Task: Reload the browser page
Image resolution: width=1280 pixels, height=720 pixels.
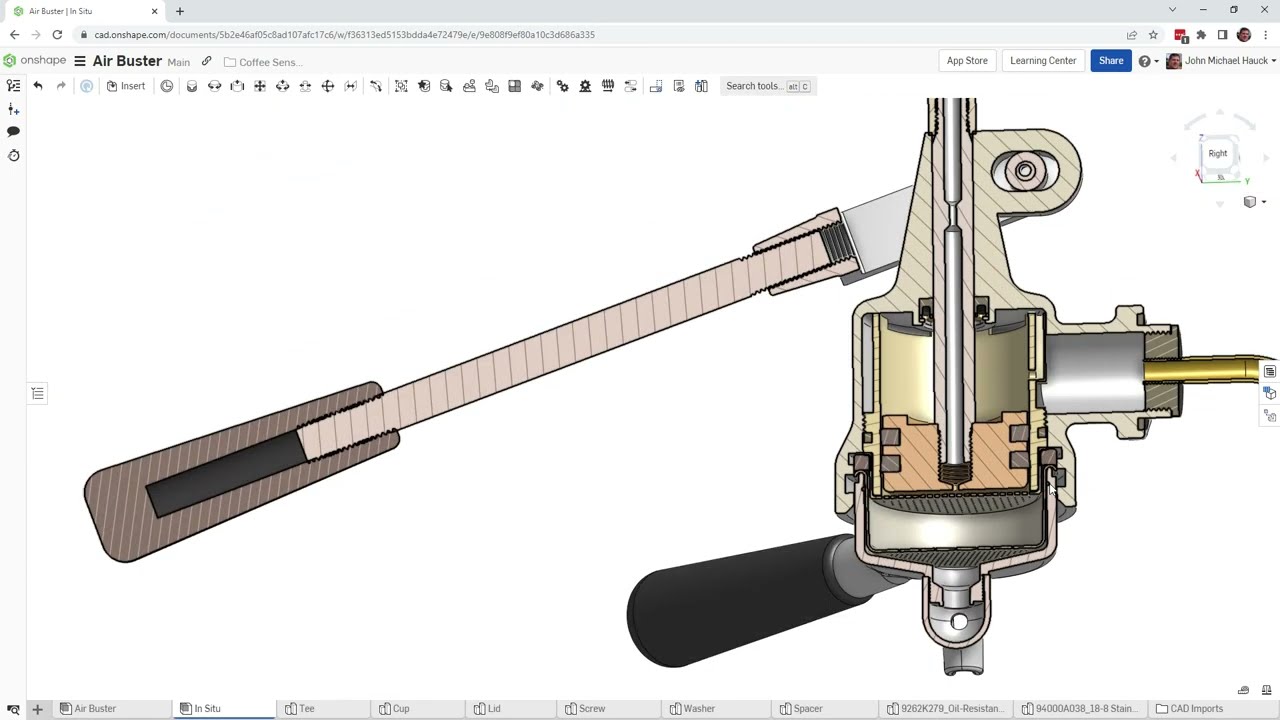Action: (57, 35)
